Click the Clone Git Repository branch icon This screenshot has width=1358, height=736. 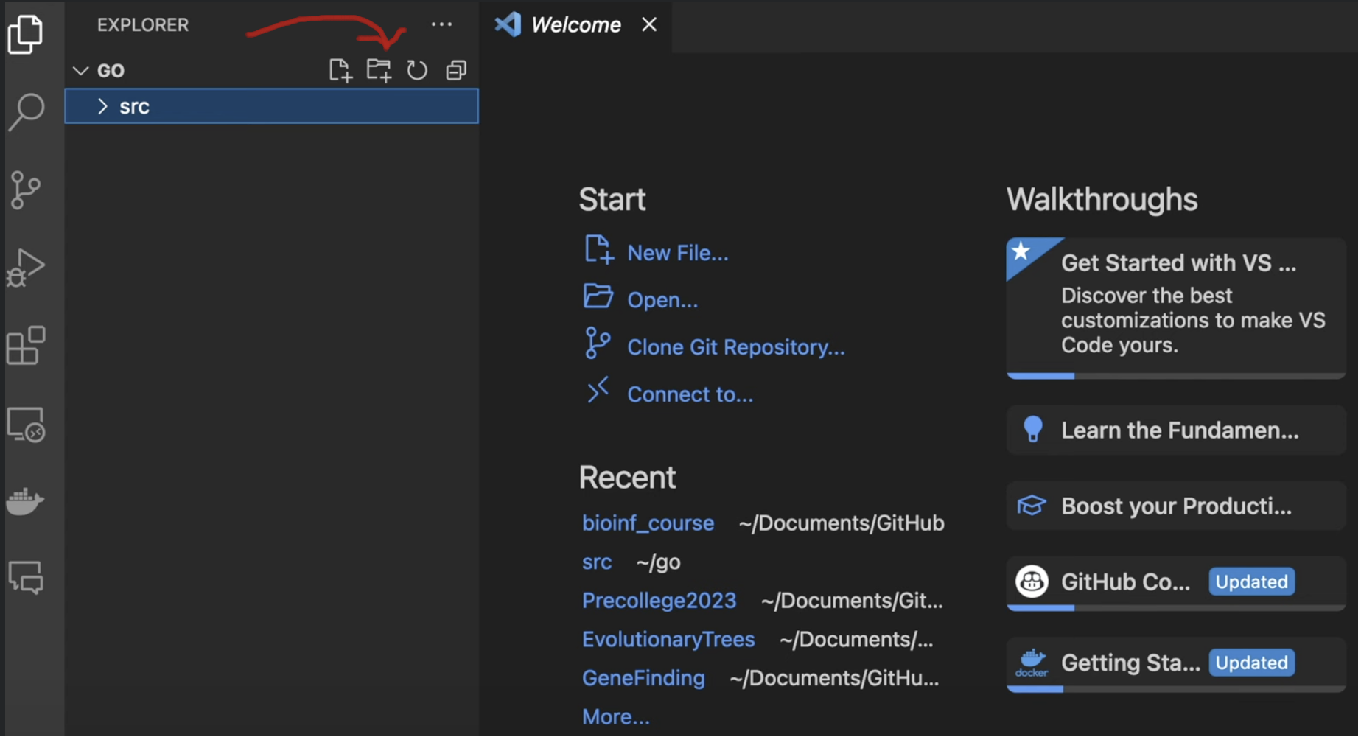click(x=598, y=343)
